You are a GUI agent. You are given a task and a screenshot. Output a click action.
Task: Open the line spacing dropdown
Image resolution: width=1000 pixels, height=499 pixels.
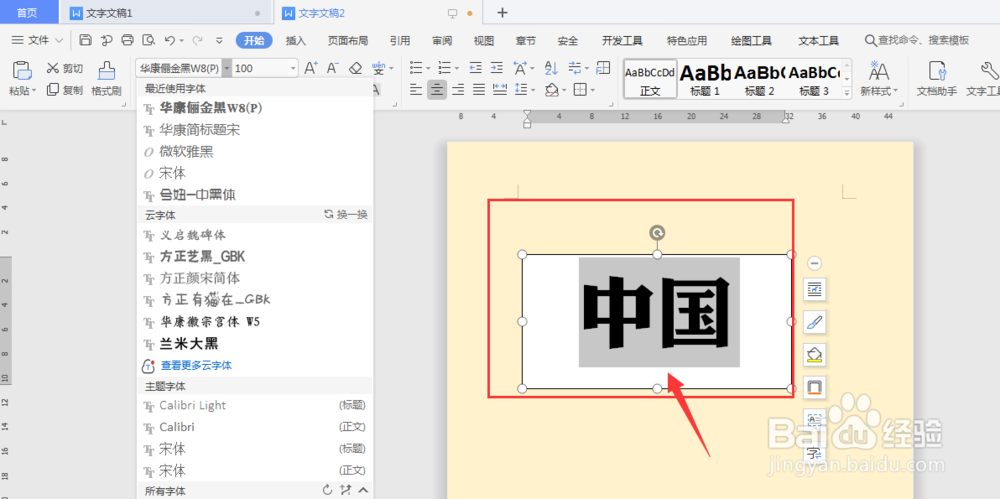click(533, 90)
